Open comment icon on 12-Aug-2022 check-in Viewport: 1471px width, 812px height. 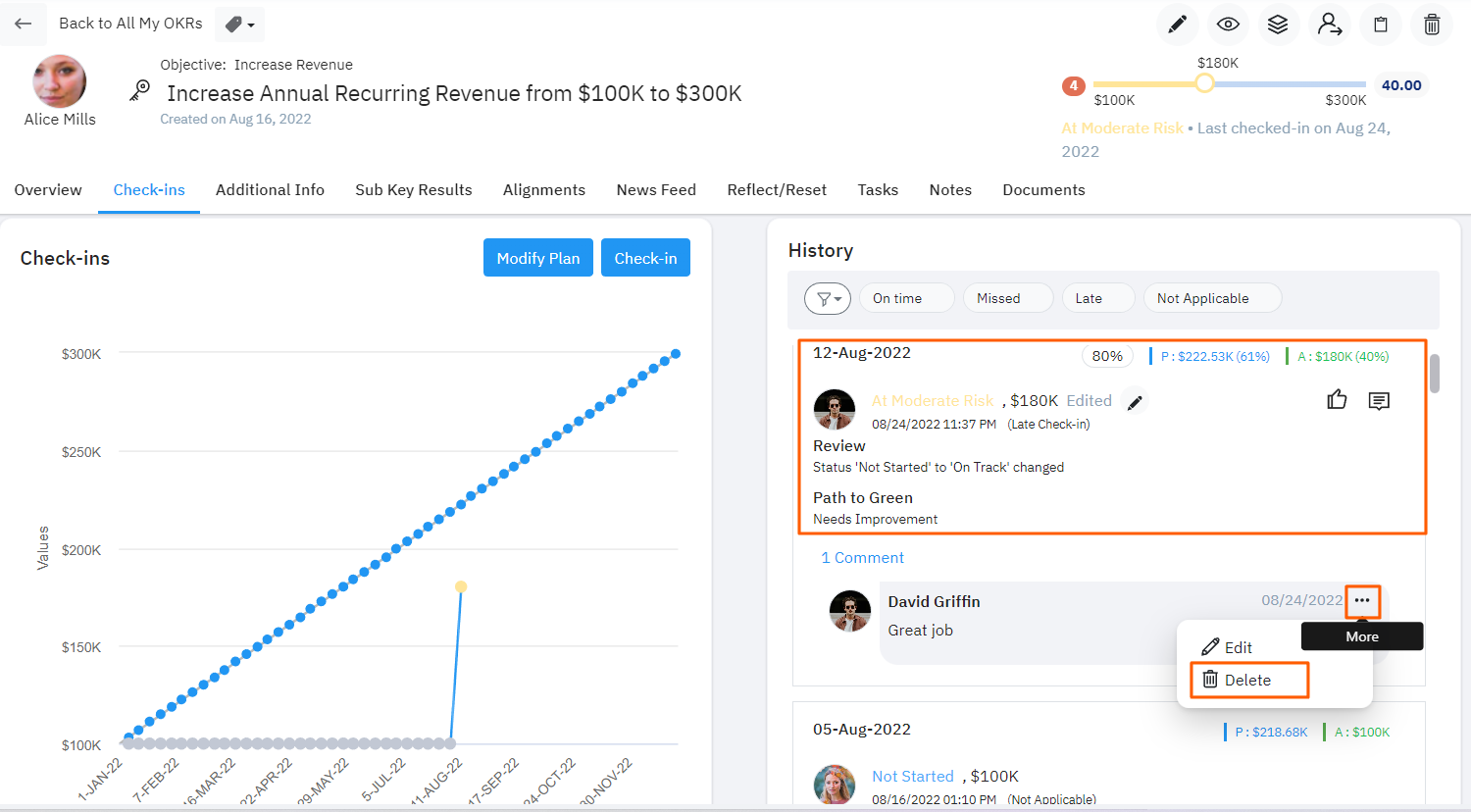[1379, 400]
